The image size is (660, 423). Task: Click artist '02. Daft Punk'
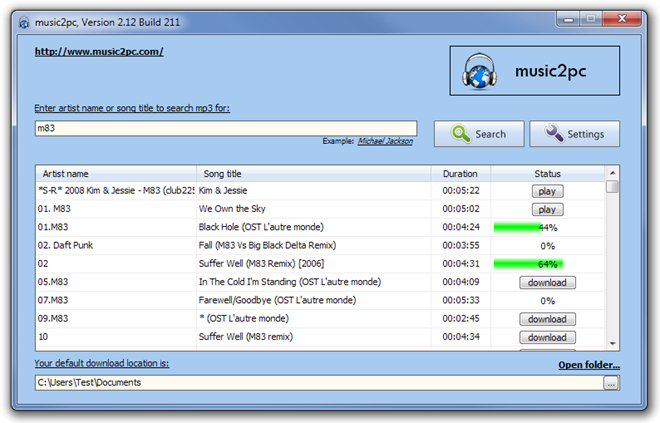point(65,245)
